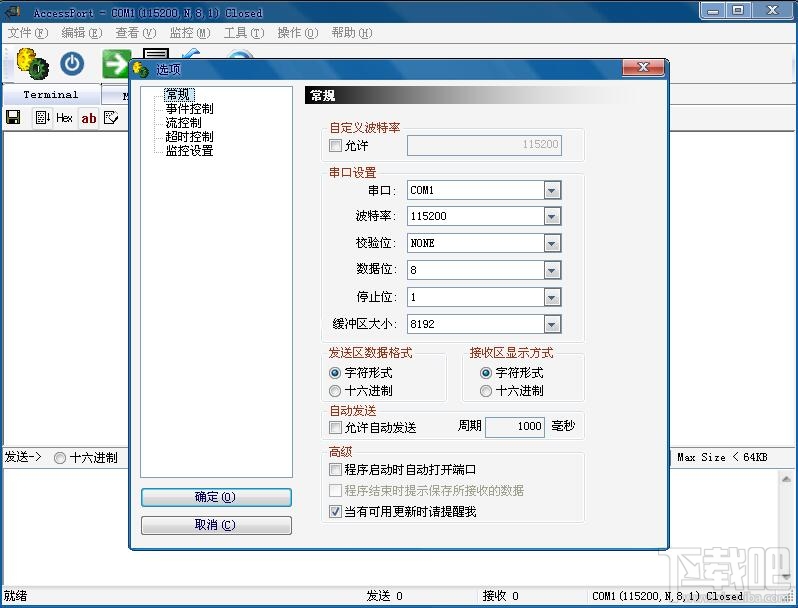Open the 工具(T) menu
This screenshot has height=608, width=798.
click(x=244, y=33)
